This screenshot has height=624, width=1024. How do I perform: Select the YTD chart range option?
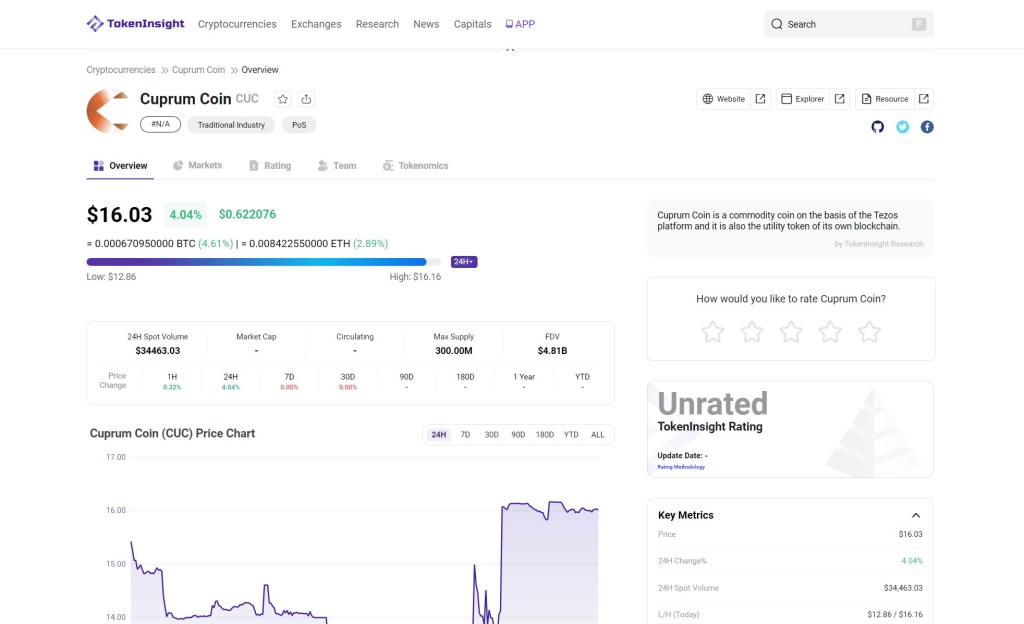tap(570, 435)
